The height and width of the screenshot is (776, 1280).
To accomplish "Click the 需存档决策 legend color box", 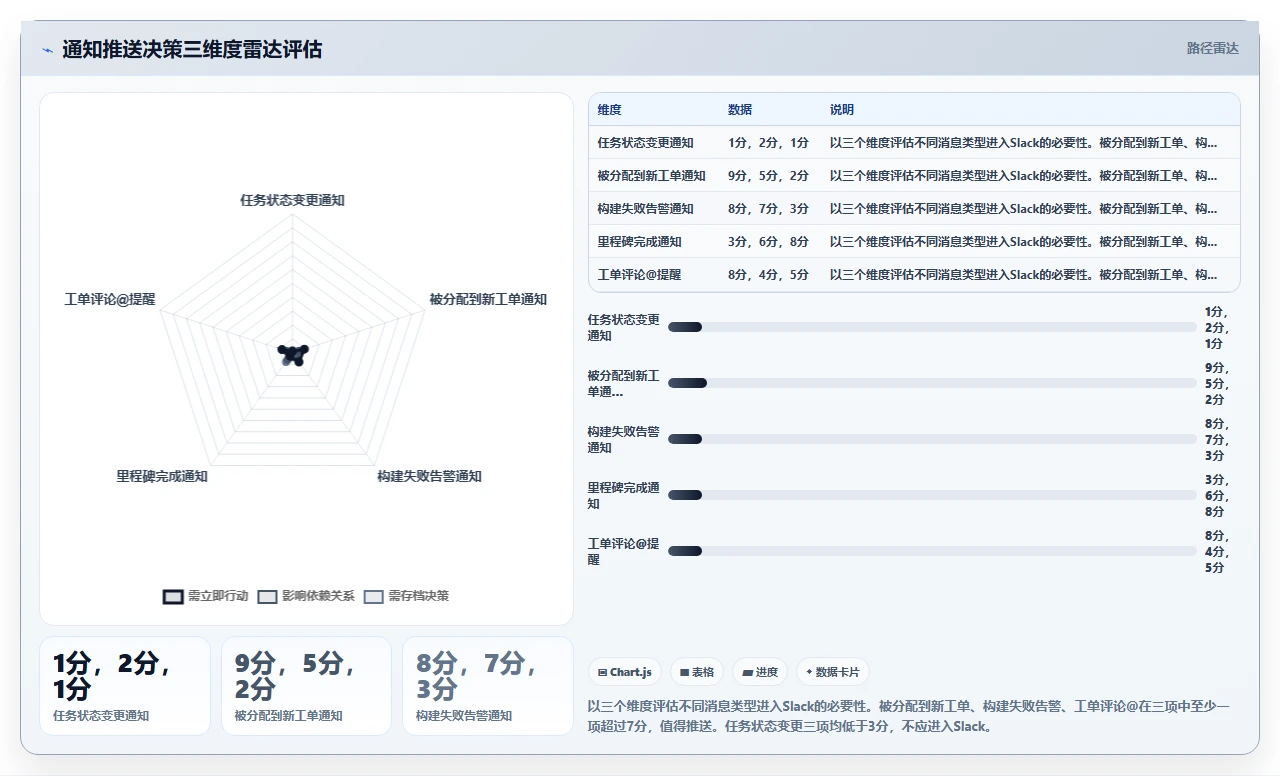I will coord(374,596).
